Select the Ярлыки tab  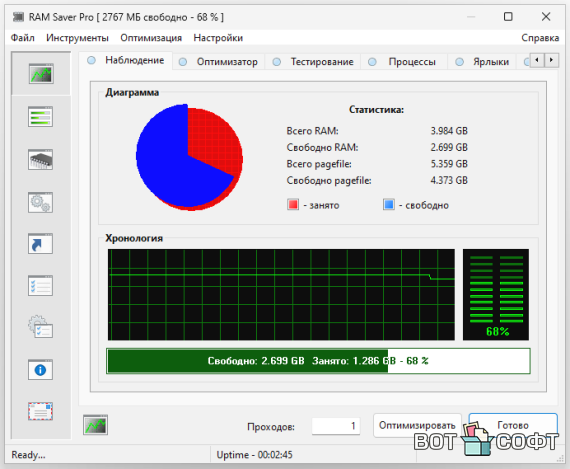coord(482,62)
